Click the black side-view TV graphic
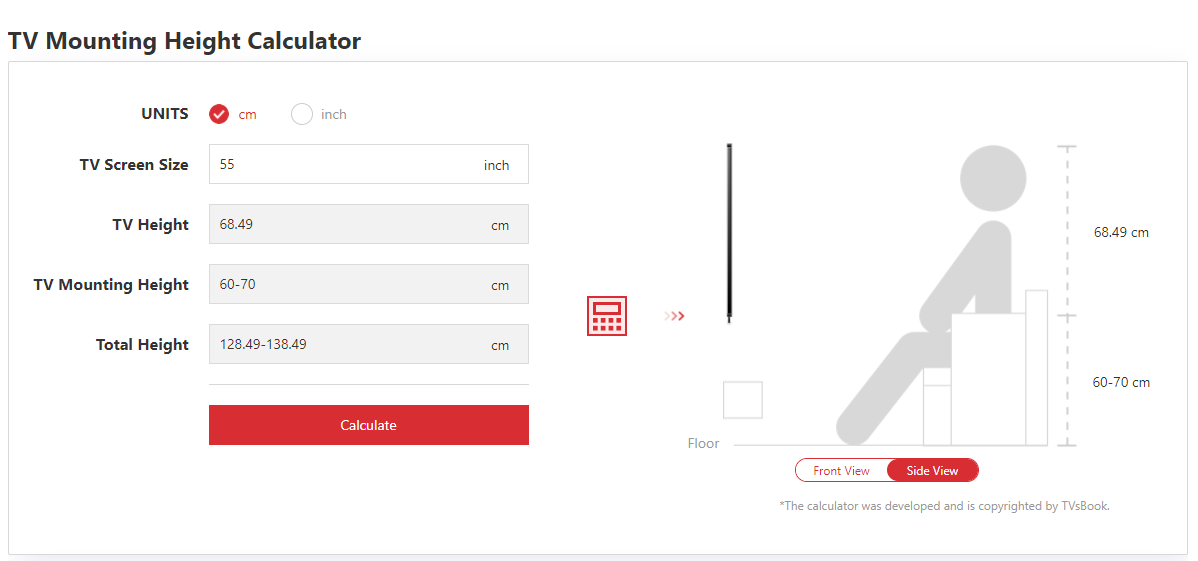Viewport: 1198px width, 561px height. [x=731, y=231]
